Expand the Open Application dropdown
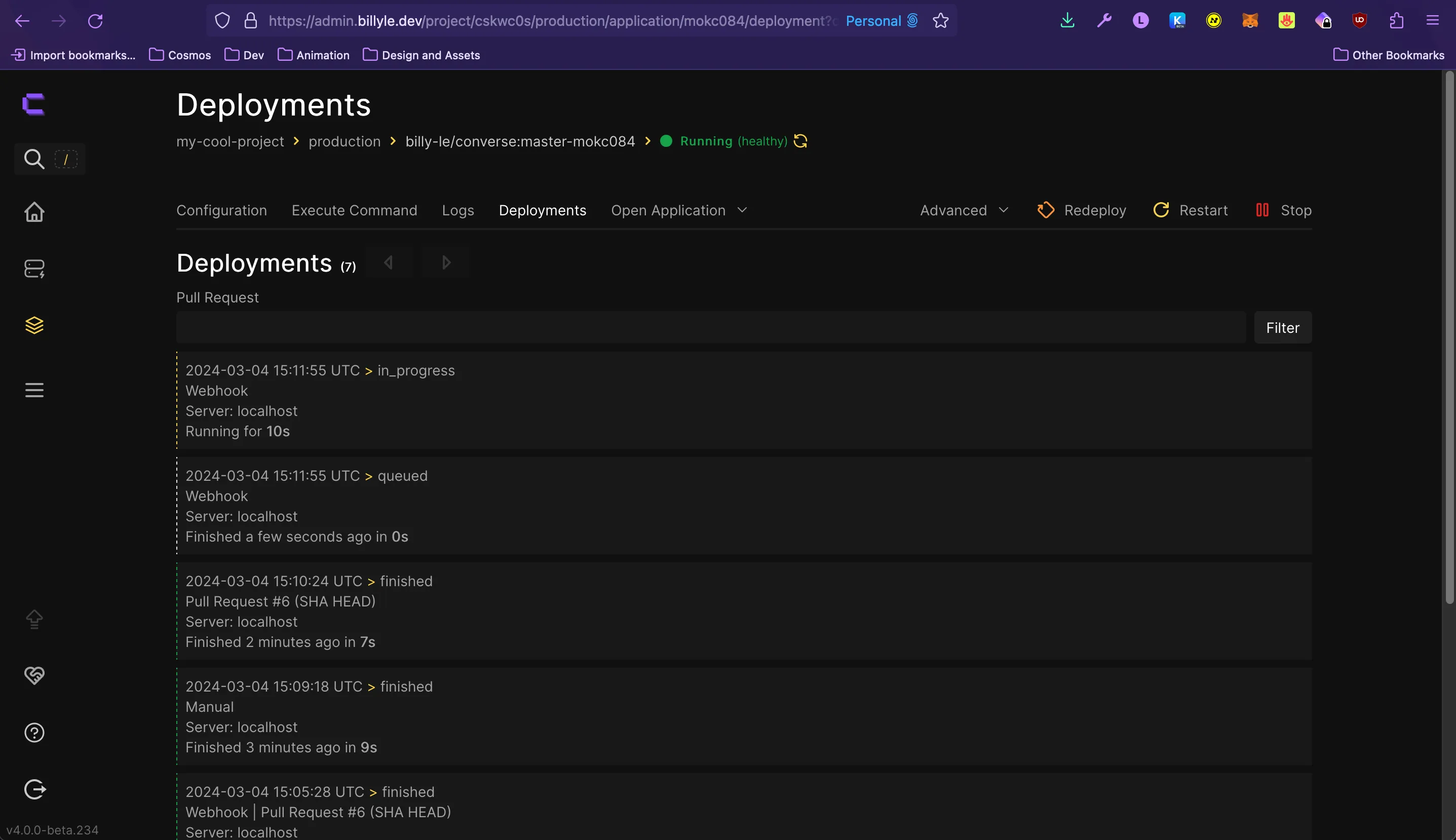This screenshot has width=1456, height=840. 679,211
